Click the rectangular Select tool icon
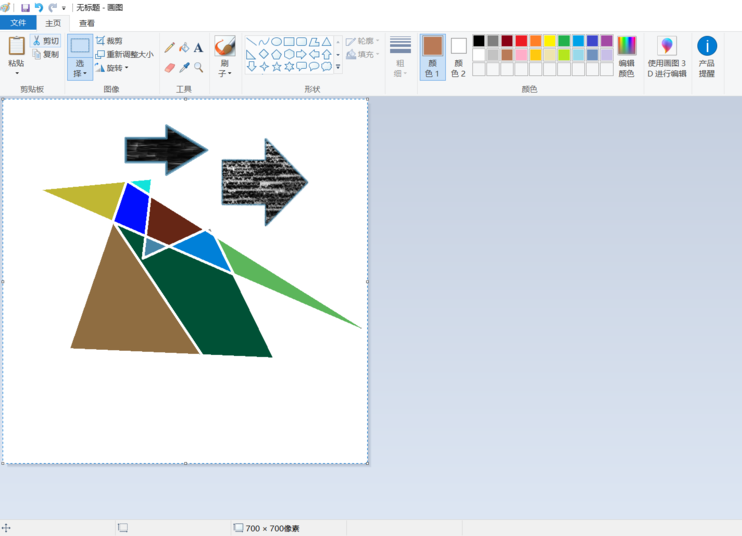742x536 pixels. click(x=80, y=46)
